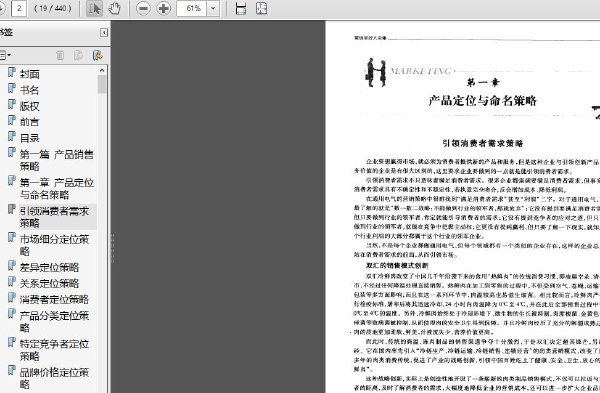Click the delete bookmark trash icon
Screen dimensions: 600x393
(x=60, y=55)
